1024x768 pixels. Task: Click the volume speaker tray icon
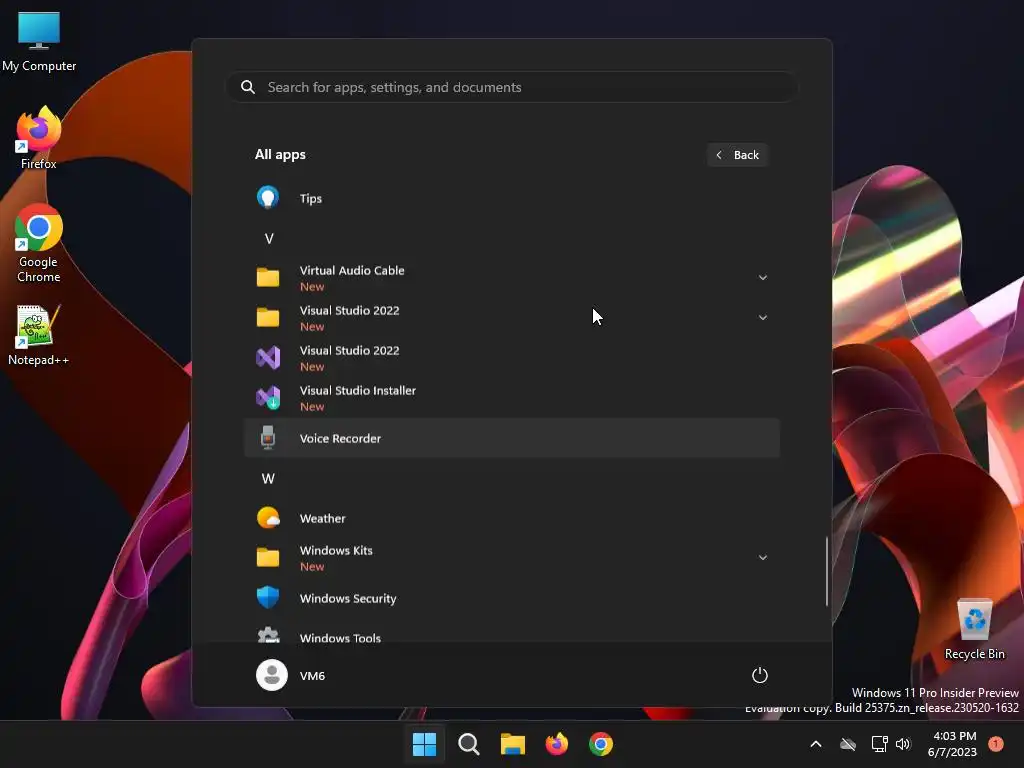point(903,744)
